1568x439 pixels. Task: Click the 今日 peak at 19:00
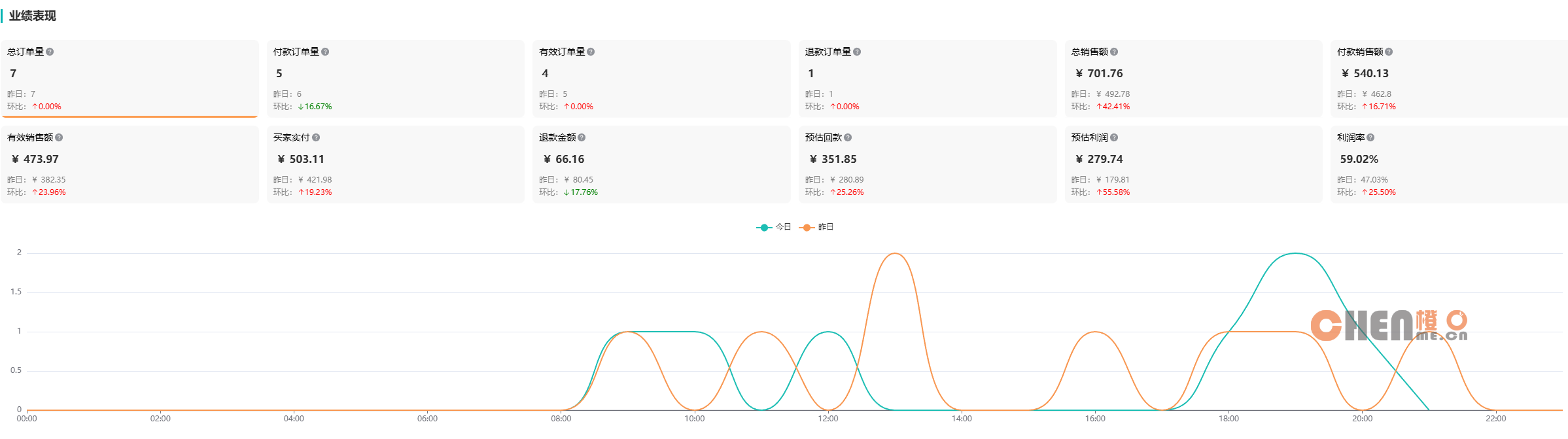[x=1295, y=253]
